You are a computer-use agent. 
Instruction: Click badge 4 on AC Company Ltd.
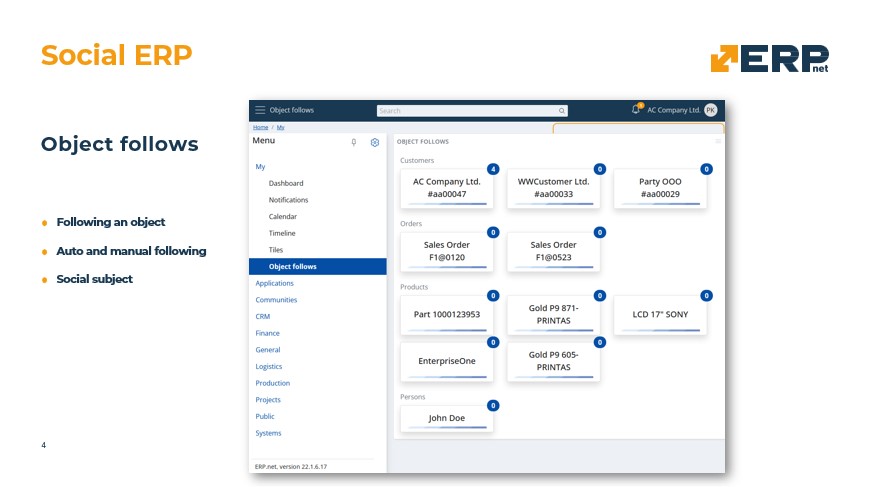pyautogui.click(x=493, y=169)
